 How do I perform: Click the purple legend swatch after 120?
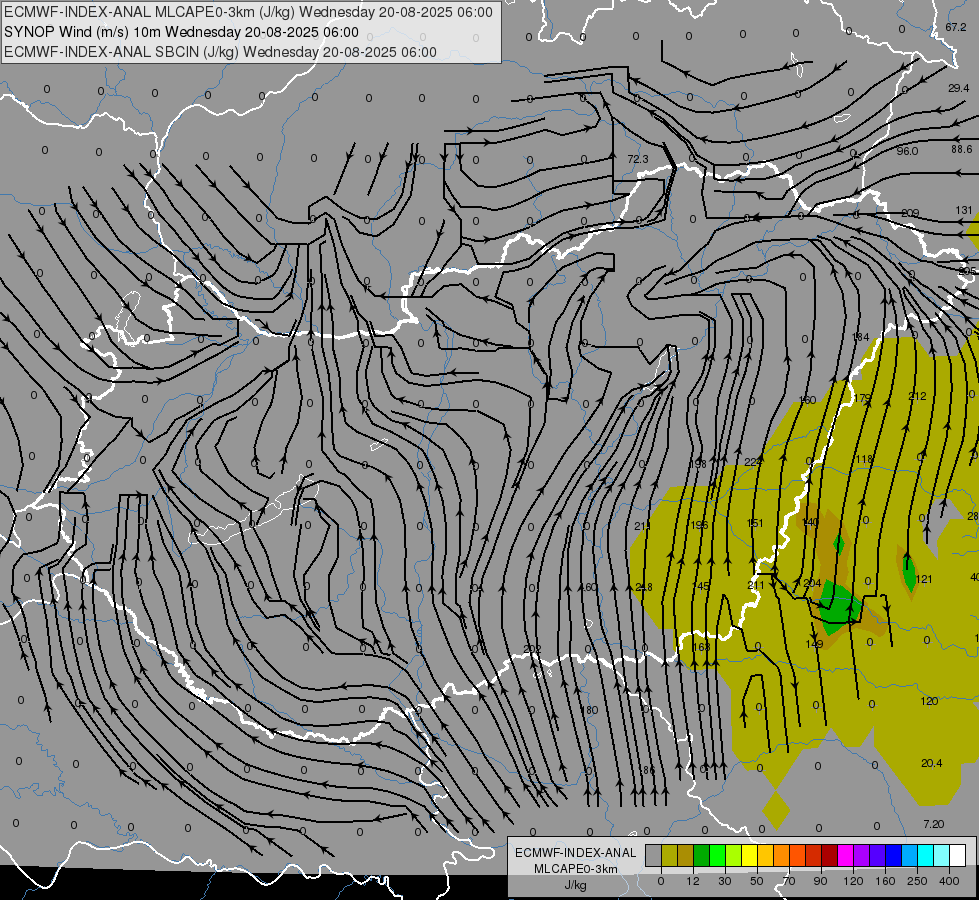[861, 856]
